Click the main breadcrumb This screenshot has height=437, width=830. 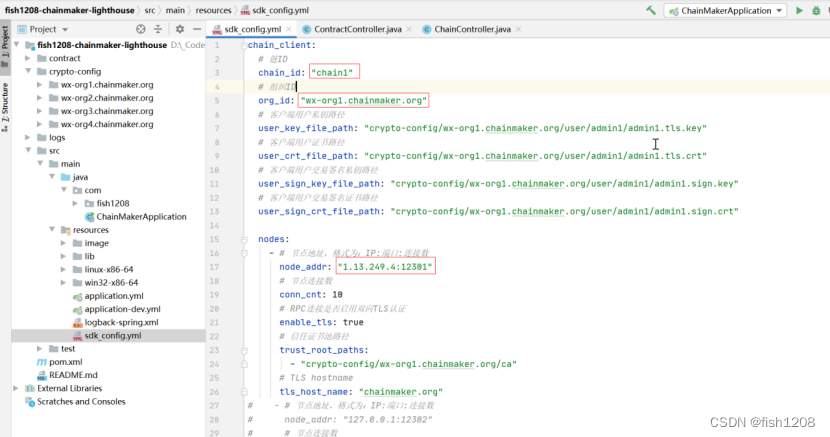pos(175,10)
